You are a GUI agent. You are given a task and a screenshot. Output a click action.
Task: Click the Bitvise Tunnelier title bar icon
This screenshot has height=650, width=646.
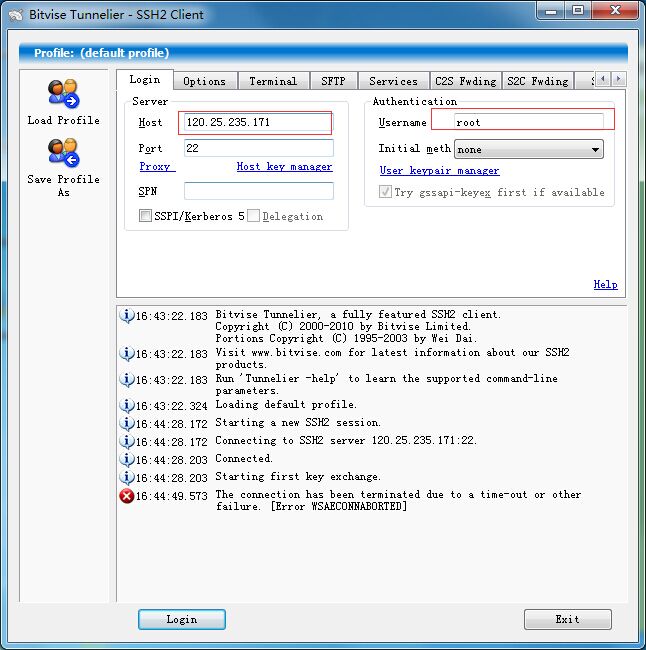pos(16,15)
